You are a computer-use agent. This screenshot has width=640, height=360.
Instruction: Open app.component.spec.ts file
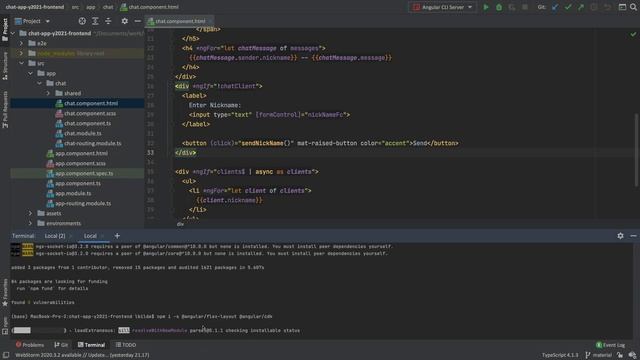point(84,173)
